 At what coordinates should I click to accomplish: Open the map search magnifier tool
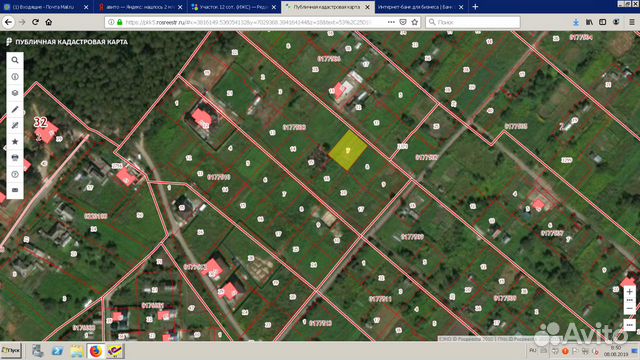point(15,60)
